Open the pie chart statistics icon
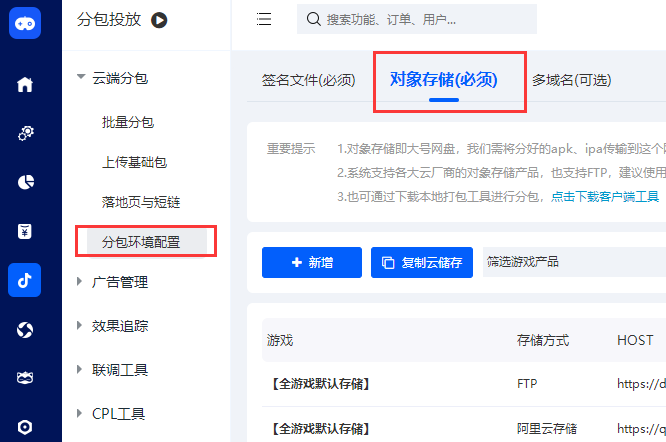 pos(25,182)
